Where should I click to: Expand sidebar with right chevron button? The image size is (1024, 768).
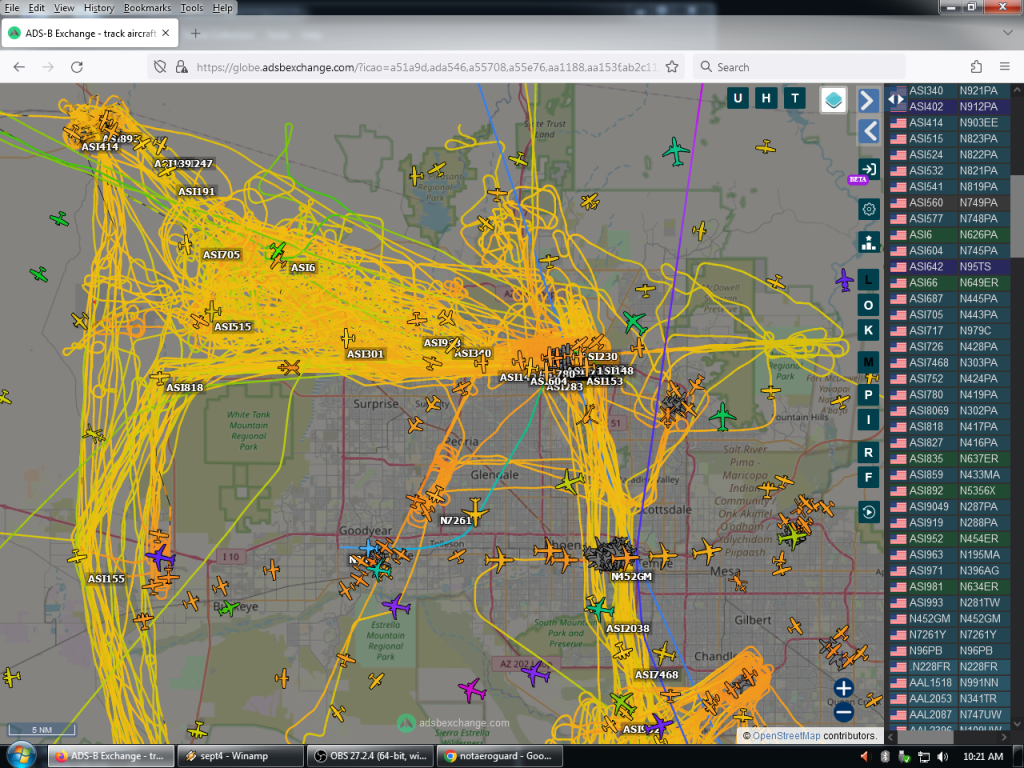click(x=868, y=101)
